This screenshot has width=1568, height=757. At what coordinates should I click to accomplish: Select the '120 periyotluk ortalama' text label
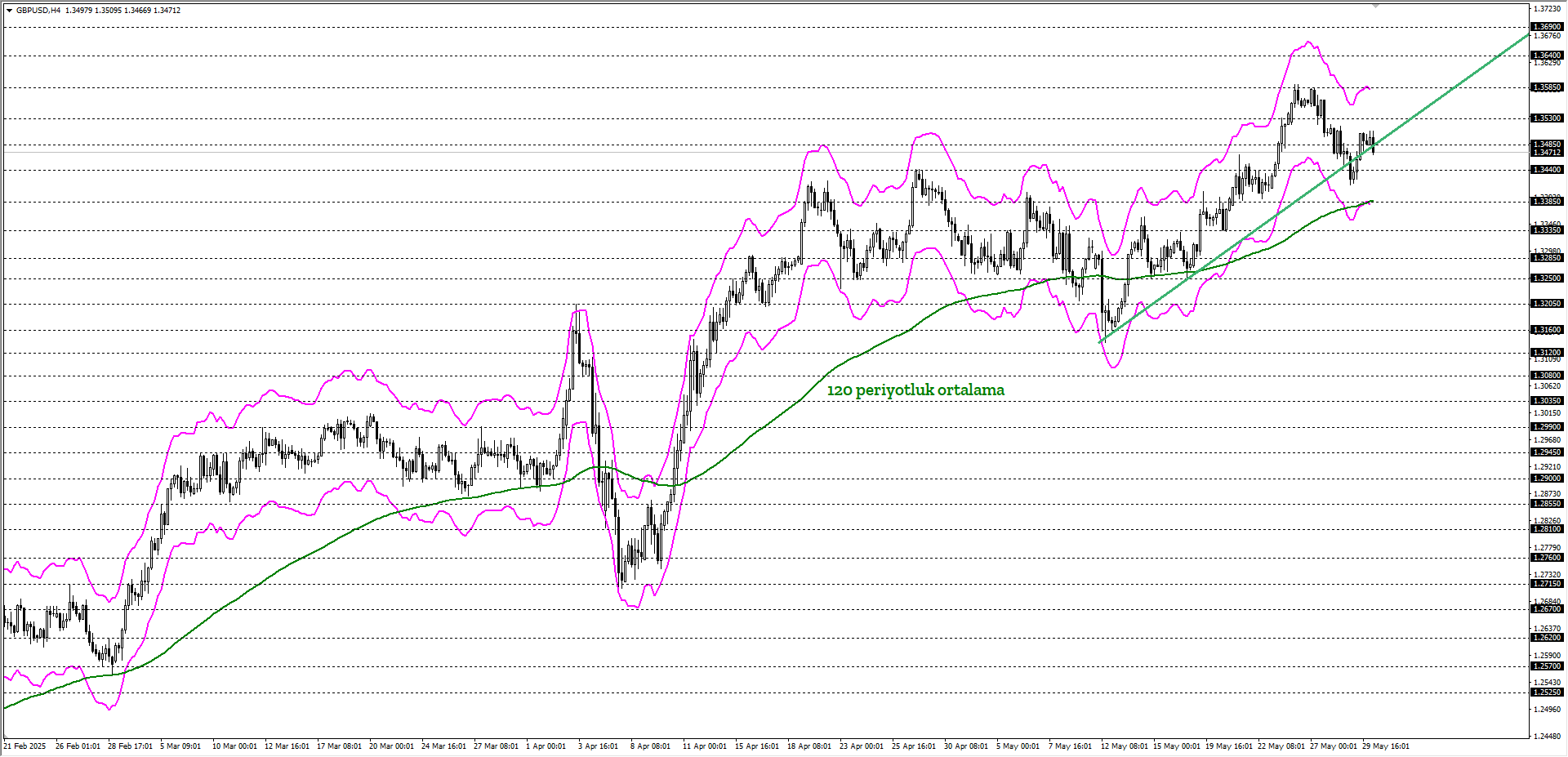915,390
